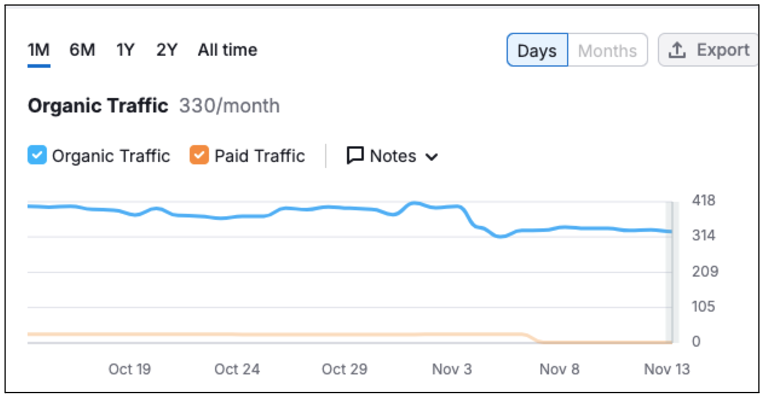Viewport: 764px width, 395px height.
Task: Select the 2Y time range tab
Action: (x=167, y=50)
